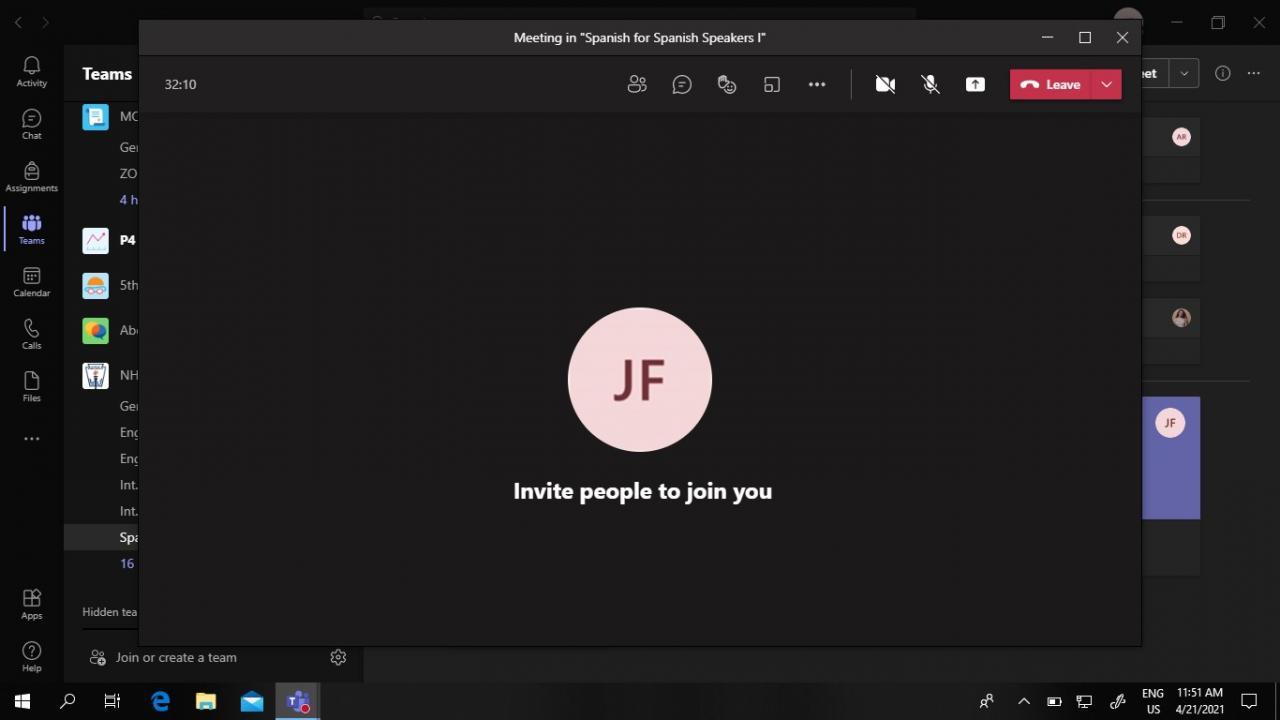
Task: Open network settings tray icon
Action: (1084, 701)
